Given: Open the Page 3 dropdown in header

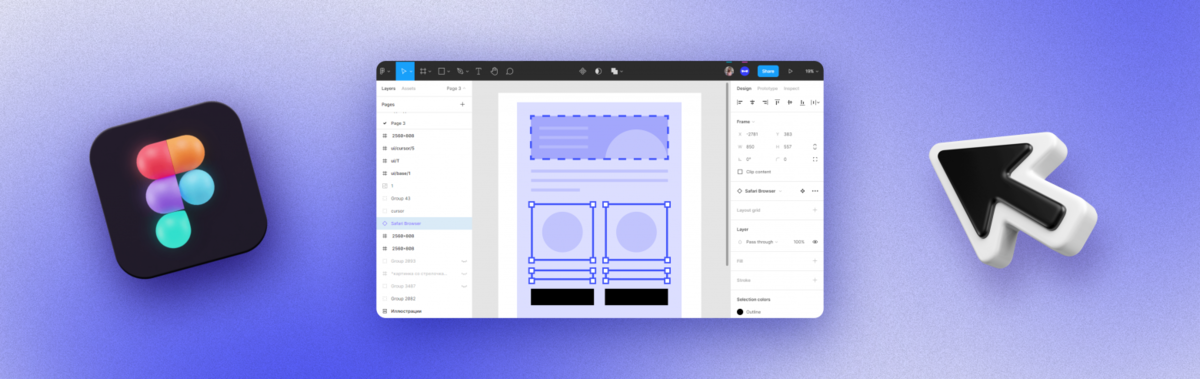Looking at the screenshot, I should [x=456, y=88].
